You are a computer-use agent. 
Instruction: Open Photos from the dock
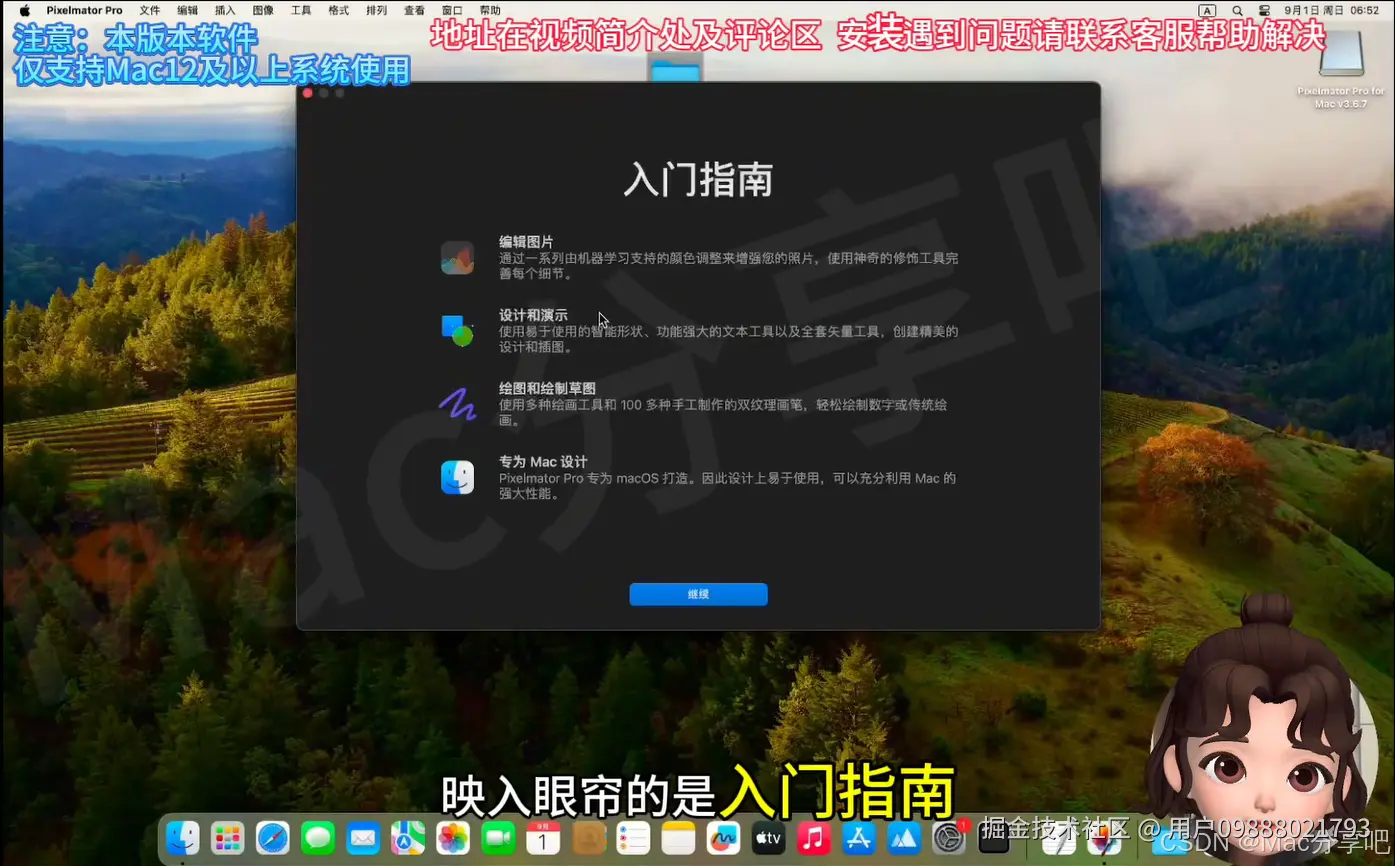click(452, 838)
